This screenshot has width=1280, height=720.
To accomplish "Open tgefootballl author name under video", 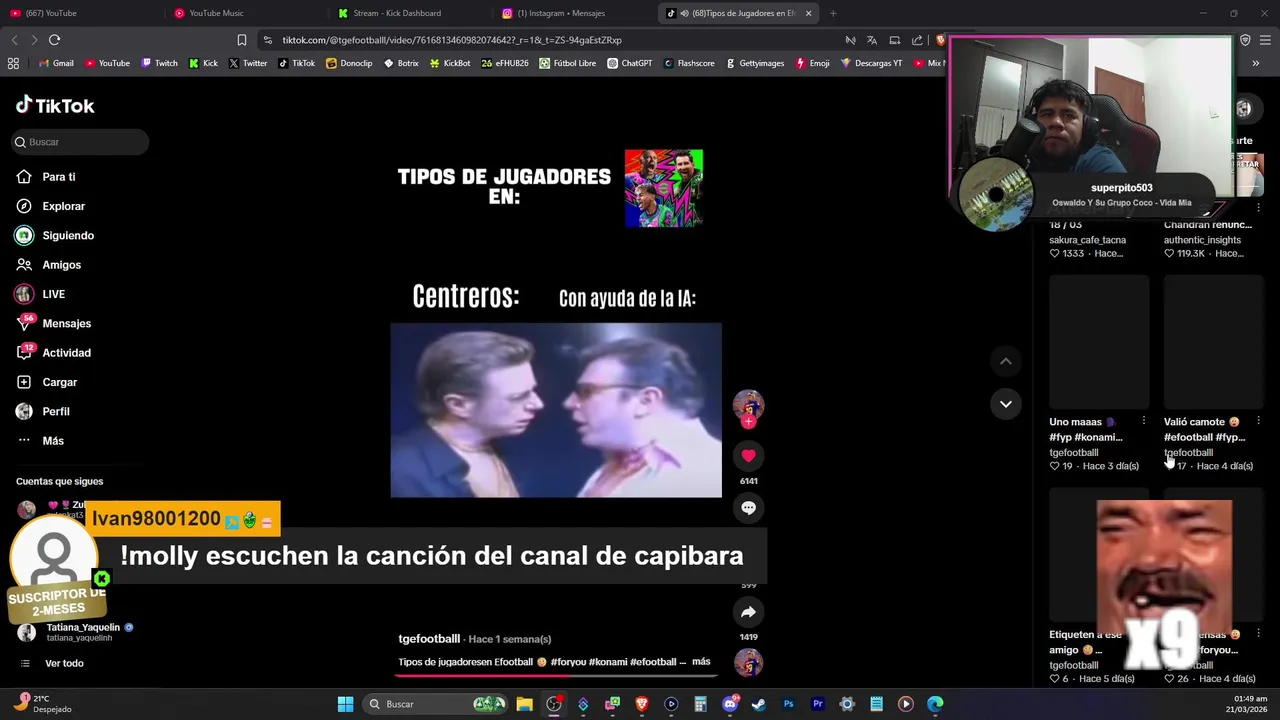I will coord(429,639).
